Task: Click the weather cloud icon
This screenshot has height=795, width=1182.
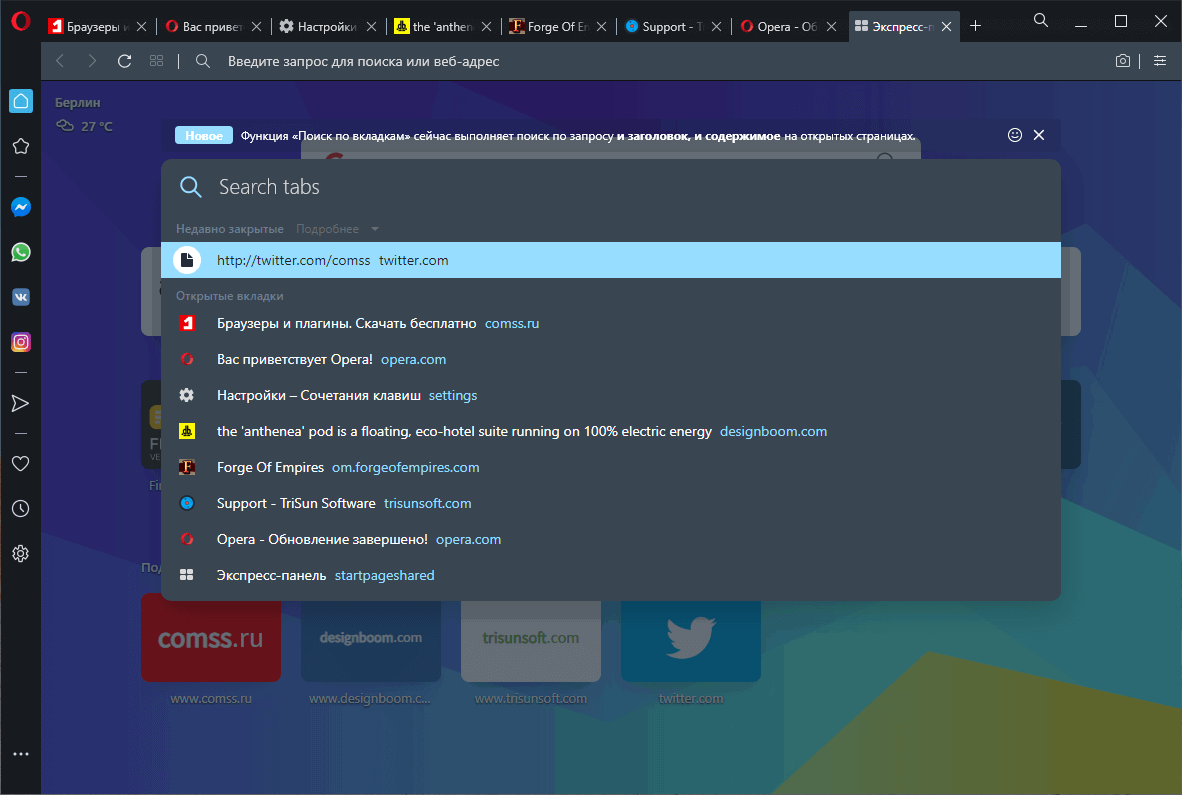Action: click(65, 126)
